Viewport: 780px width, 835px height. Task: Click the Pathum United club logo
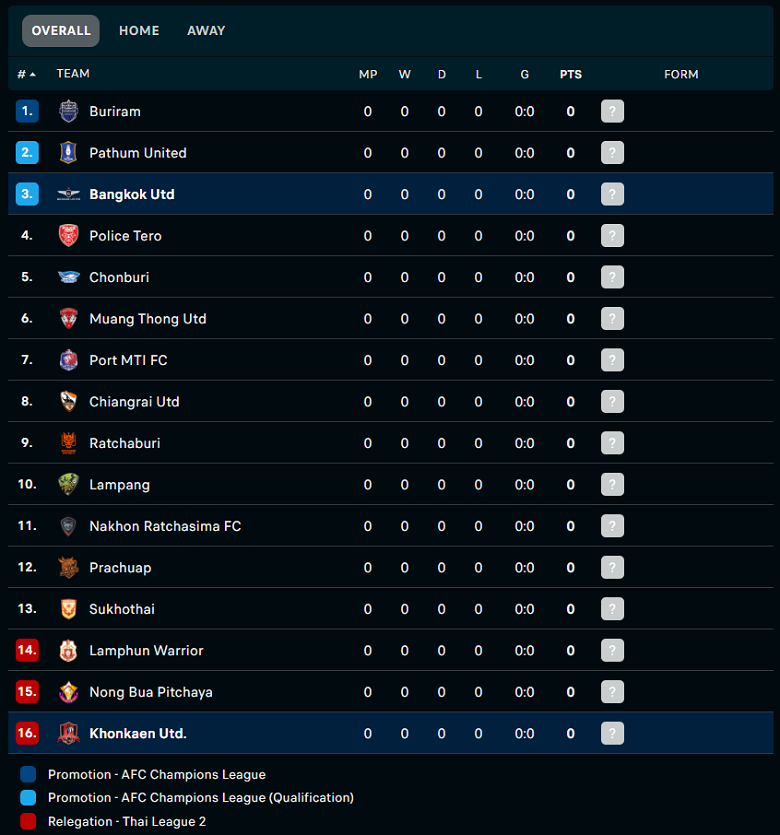(x=69, y=153)
